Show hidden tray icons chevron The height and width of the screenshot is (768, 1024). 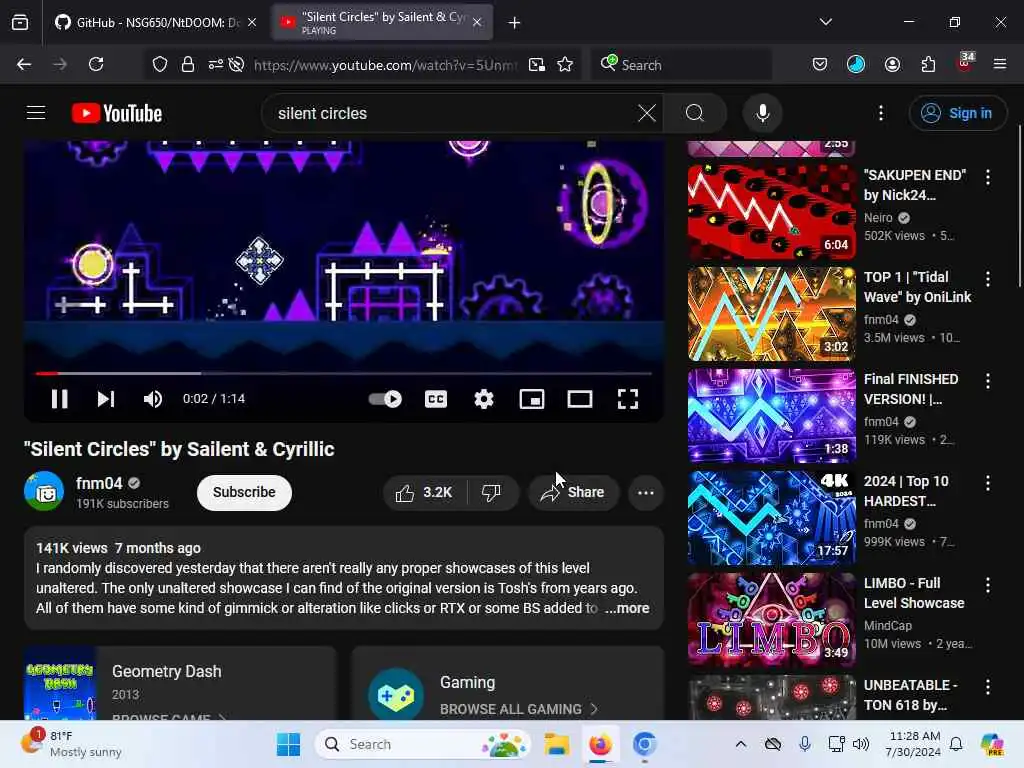click(x=741, y=744)
